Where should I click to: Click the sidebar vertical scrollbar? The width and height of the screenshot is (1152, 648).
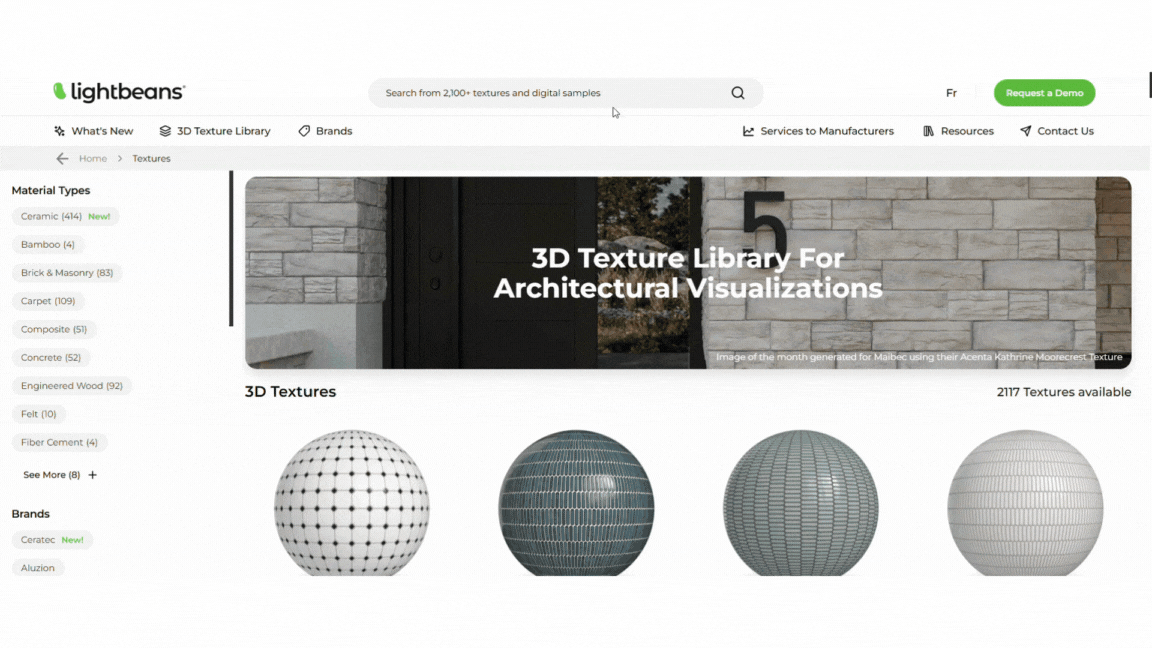[x=231, y=248]
